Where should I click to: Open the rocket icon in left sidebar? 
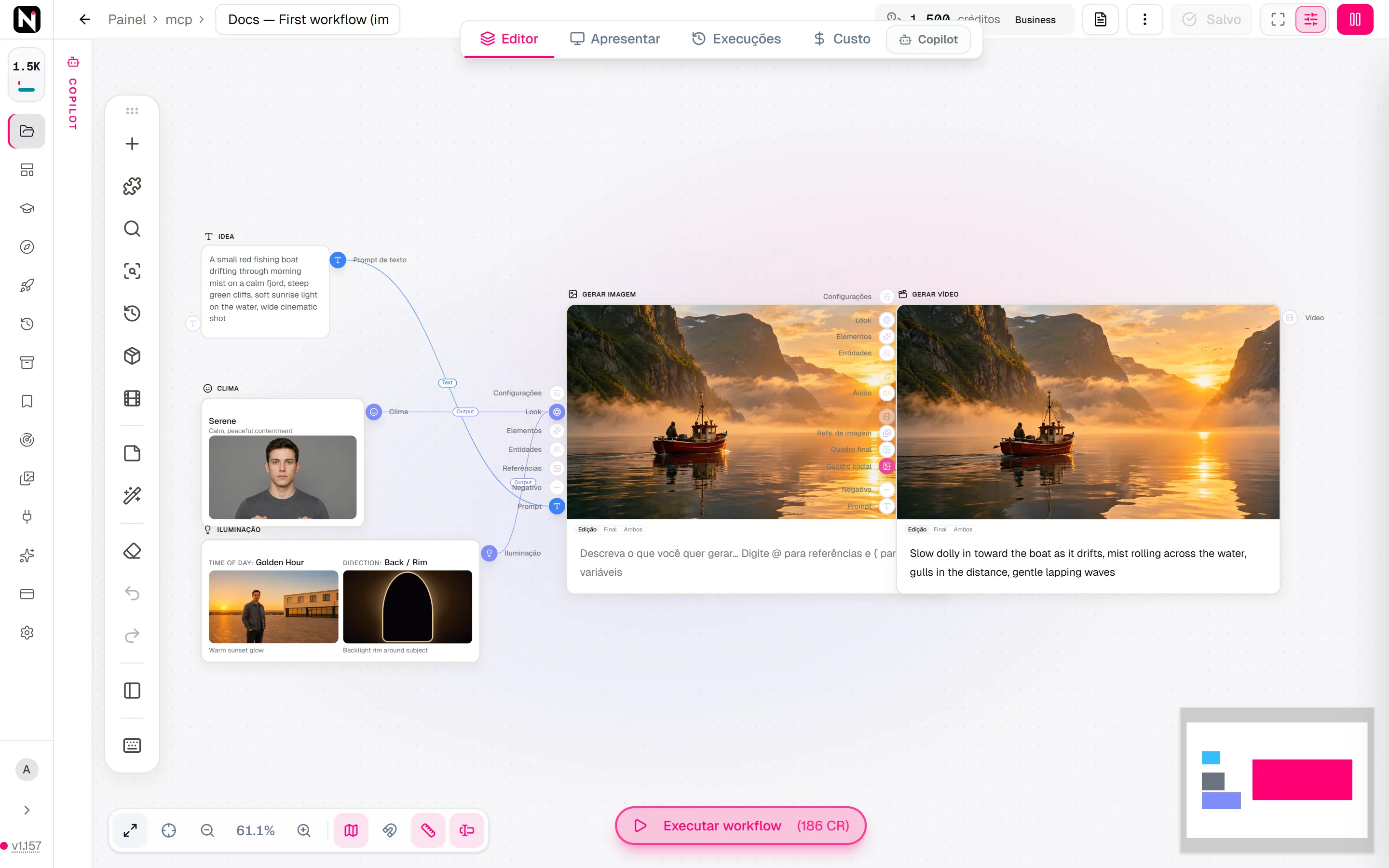click(x=27, y=285)
